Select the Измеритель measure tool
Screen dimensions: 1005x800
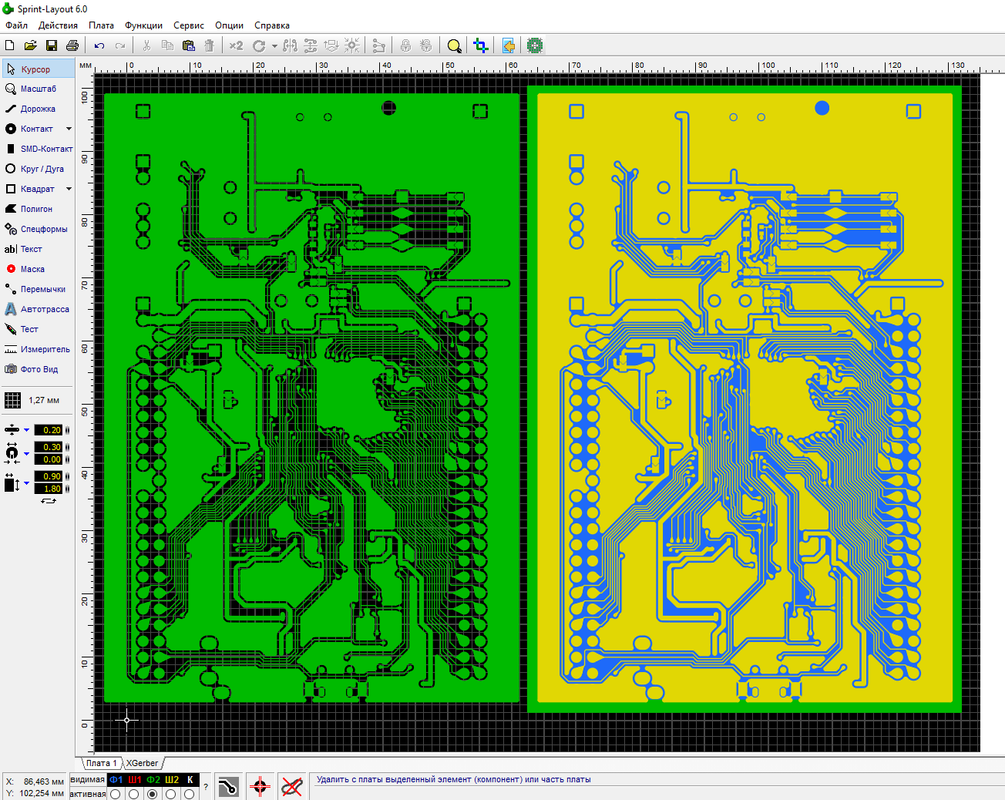[38, 349]
